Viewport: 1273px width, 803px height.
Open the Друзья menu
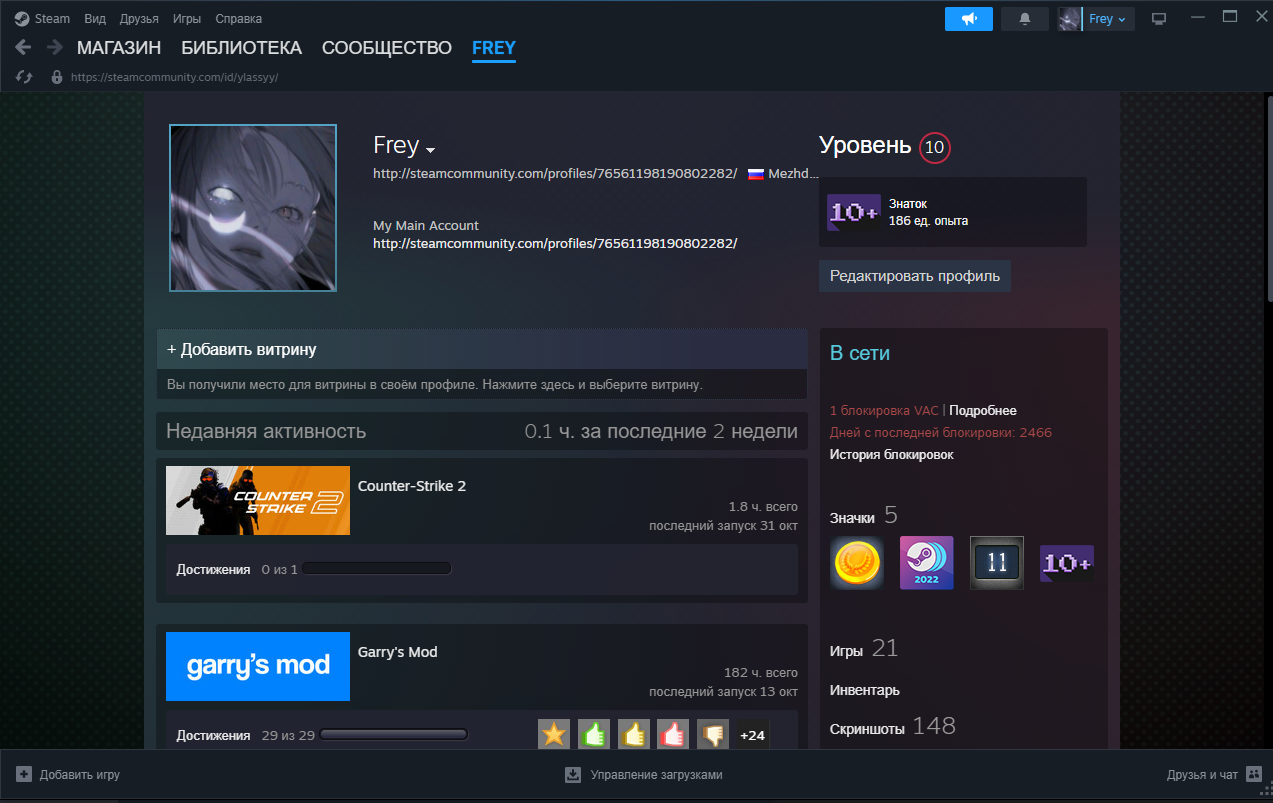(139, 18)
